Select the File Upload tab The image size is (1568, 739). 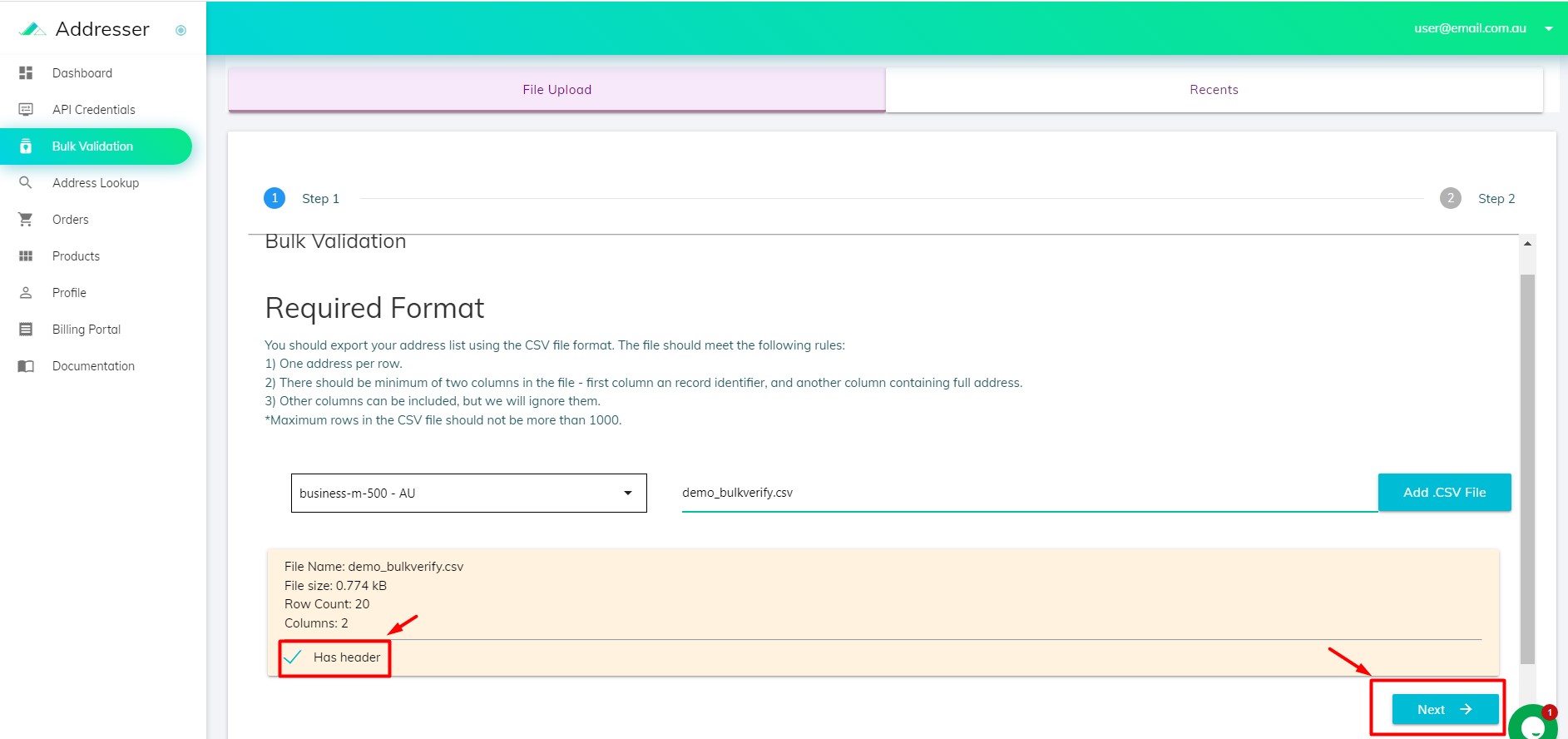[556, 90]
